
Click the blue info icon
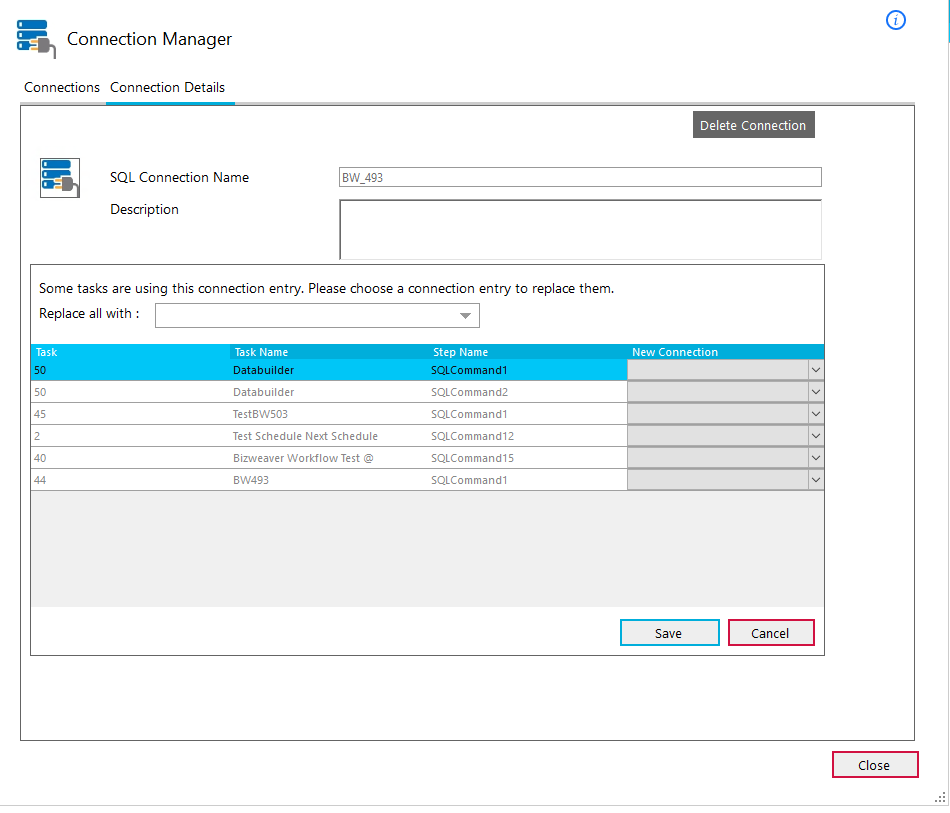pos(895,21)
